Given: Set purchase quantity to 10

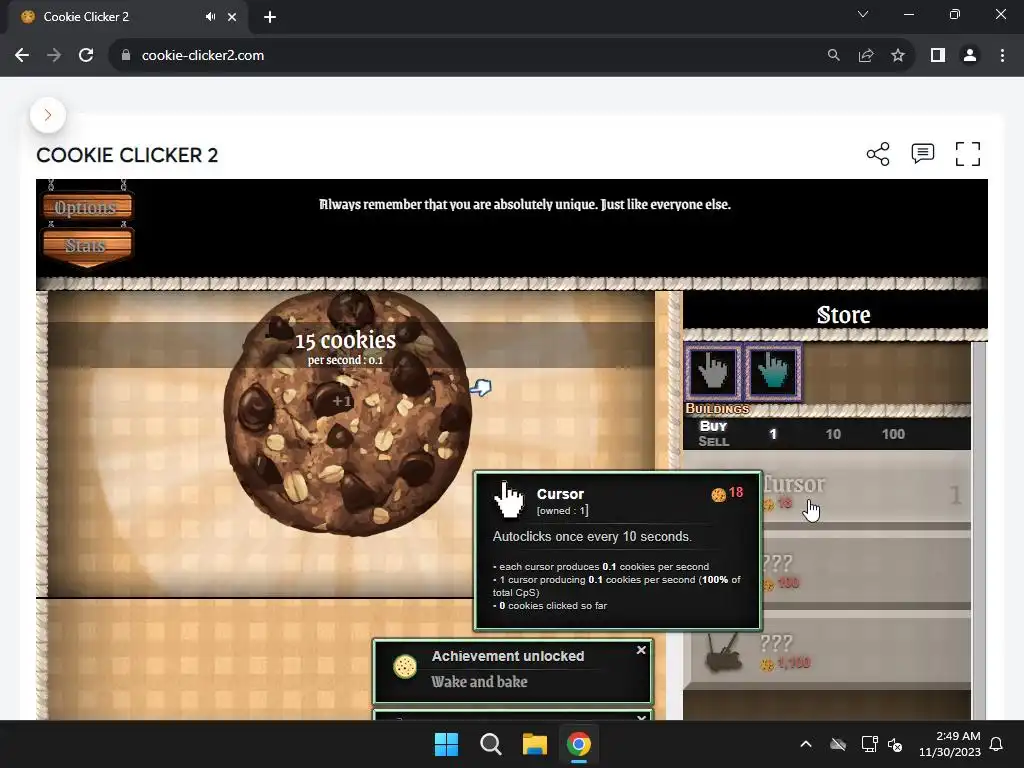Looking at the screenshot, I should tap(833, 434).
